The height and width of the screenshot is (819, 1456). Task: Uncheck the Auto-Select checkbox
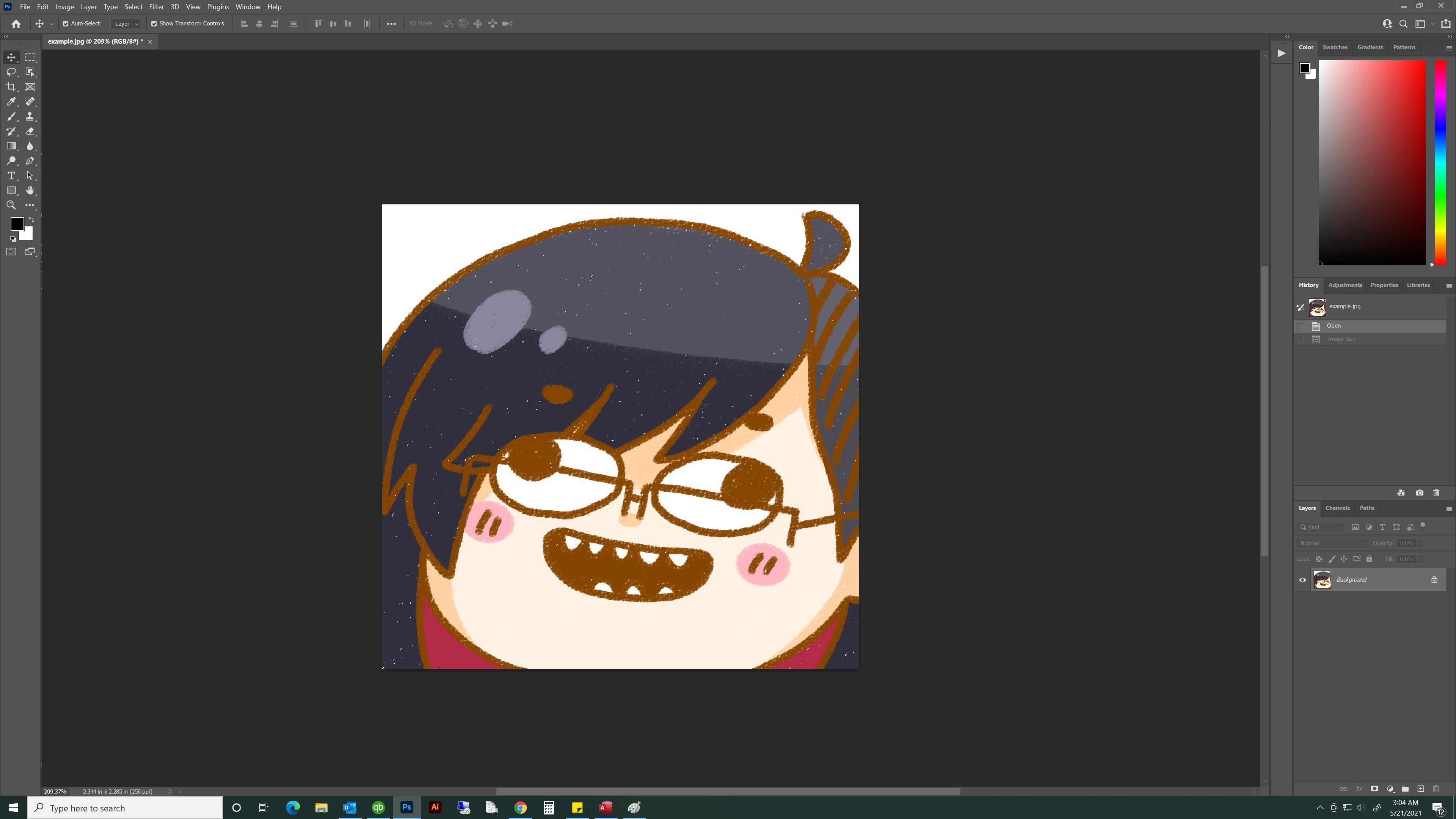point(66,24)
